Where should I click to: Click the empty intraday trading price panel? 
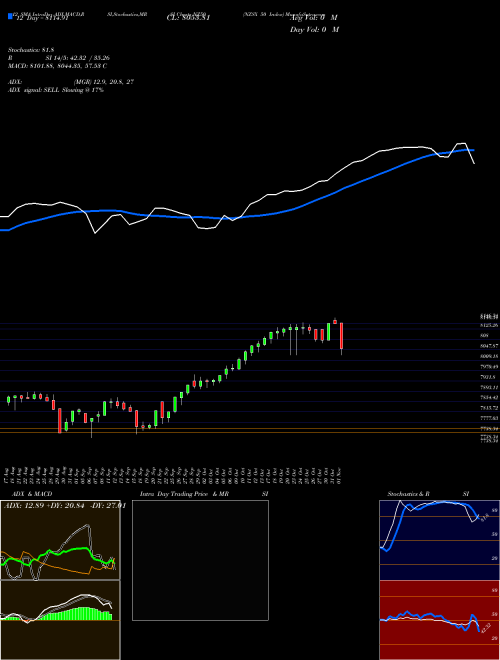pos(200,560)
